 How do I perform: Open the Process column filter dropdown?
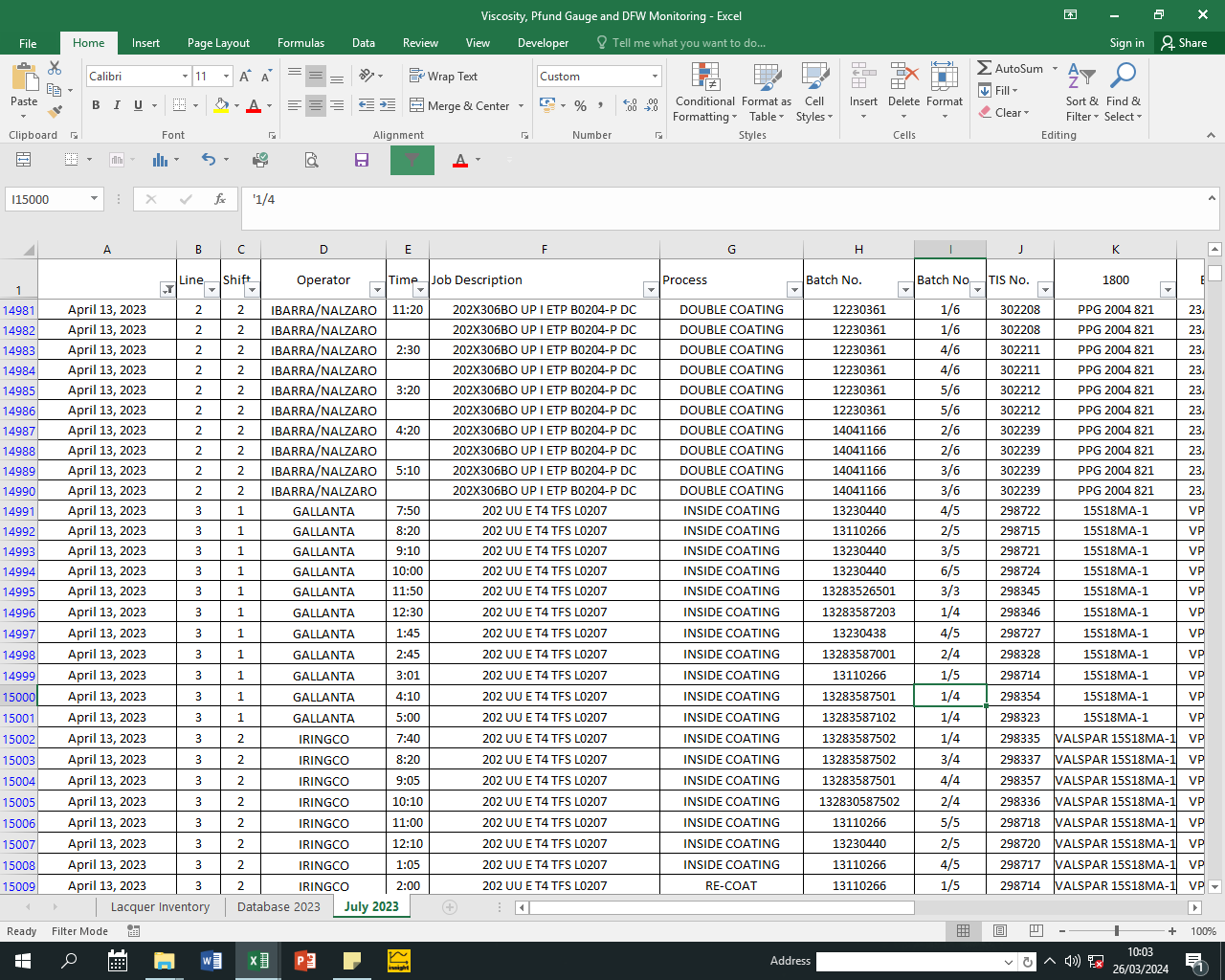[x=794, y=289]
